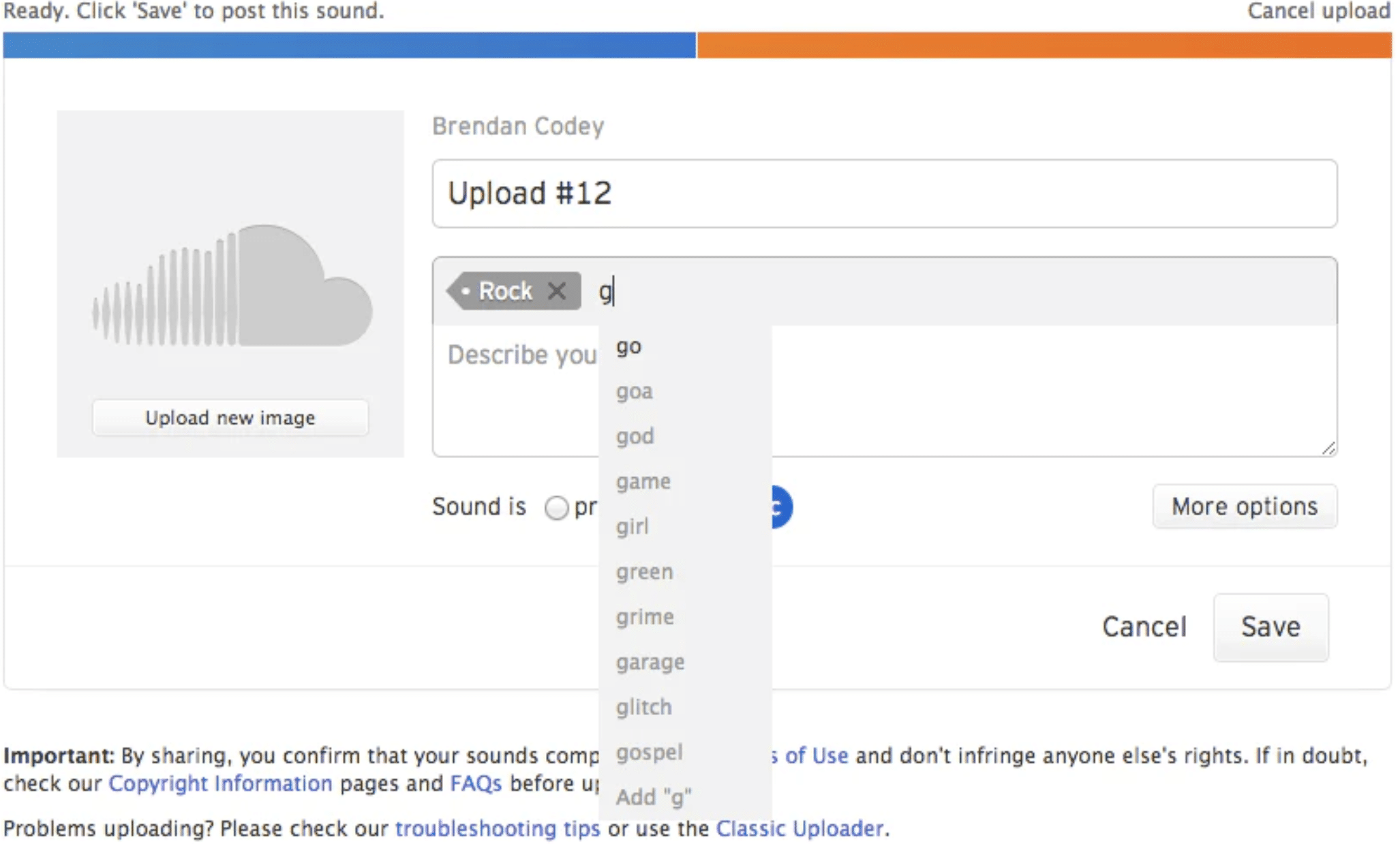Toggle the Sound is private radio button
The width and height of the screenshot is (1400, 844).
point(556,507)
